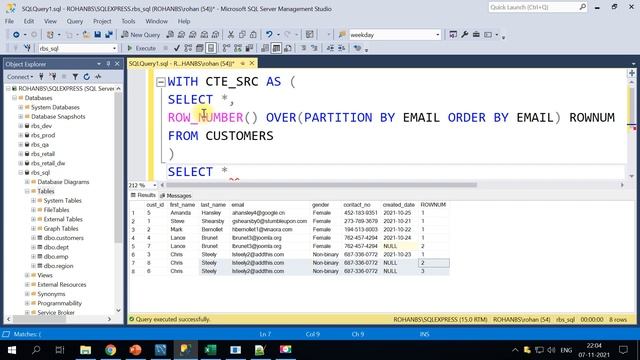The width and height of the screenshot is (640, 360).
Task: Expand the Views folder node
Action: pos(27,275)
